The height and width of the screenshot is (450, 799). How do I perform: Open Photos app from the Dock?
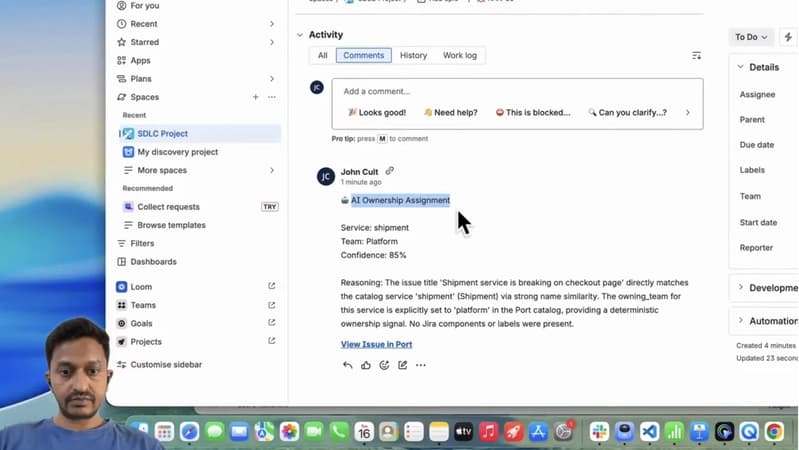coord(289,432)
